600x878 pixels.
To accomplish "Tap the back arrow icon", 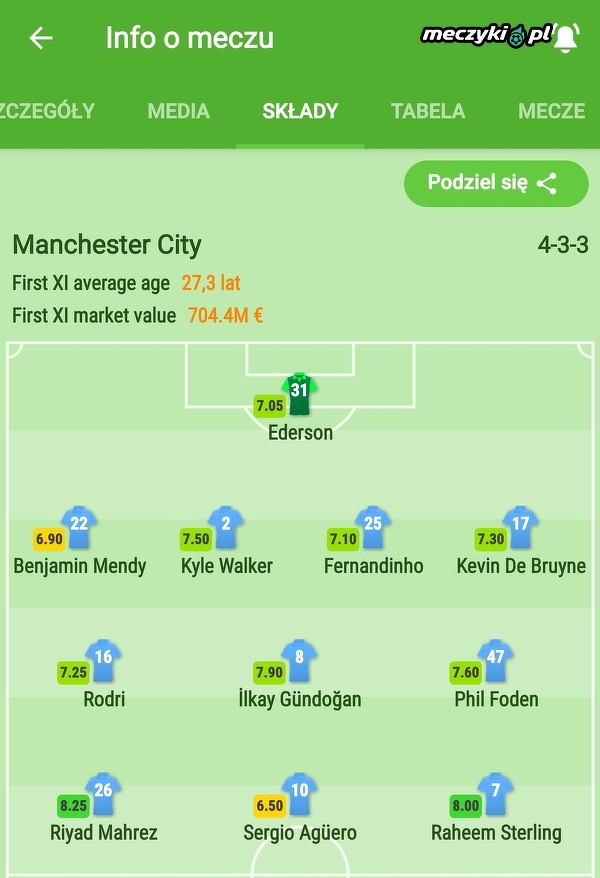I will pyautogui.click(x=41, y=39).
